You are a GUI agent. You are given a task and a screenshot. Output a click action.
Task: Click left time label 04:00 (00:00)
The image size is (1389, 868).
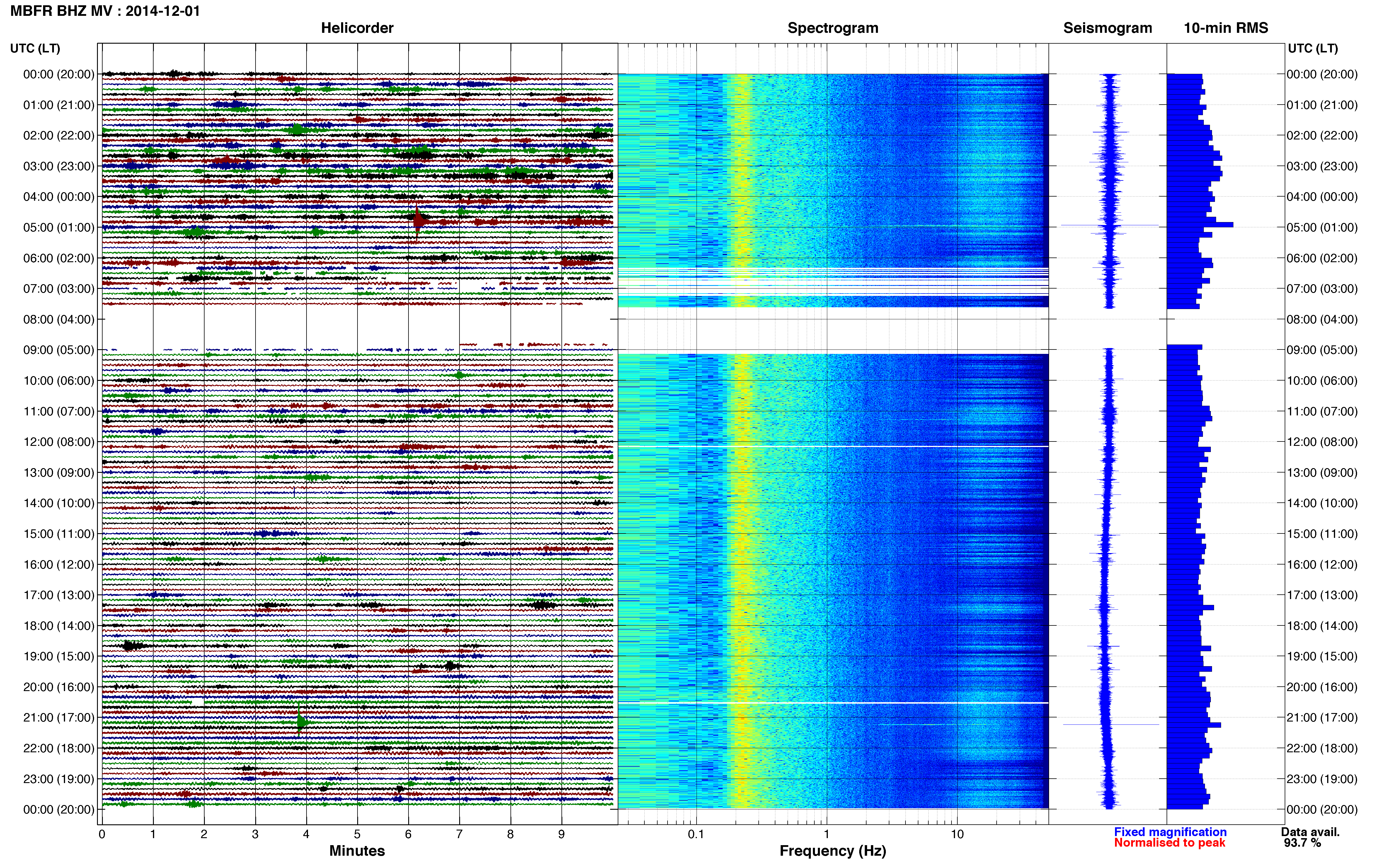(x=59, y=197)
